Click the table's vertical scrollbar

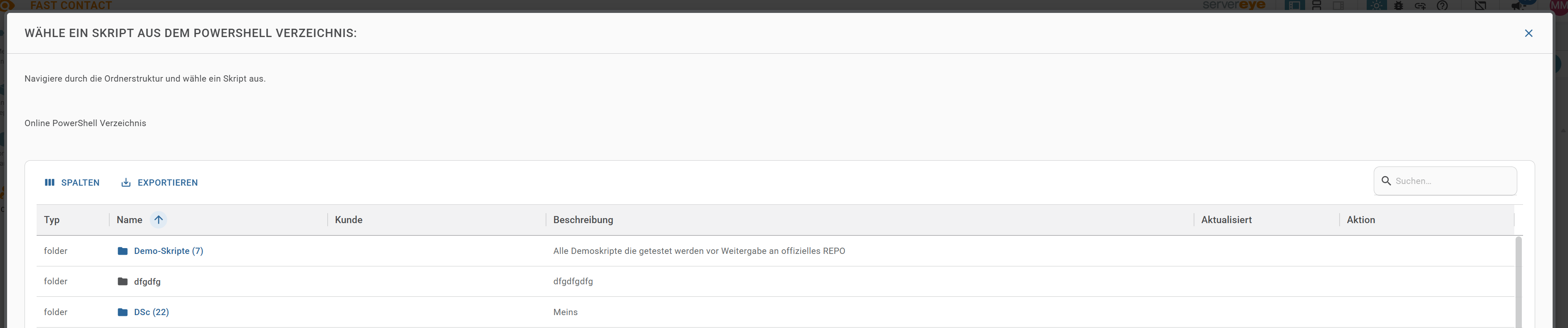point(1518,282)
